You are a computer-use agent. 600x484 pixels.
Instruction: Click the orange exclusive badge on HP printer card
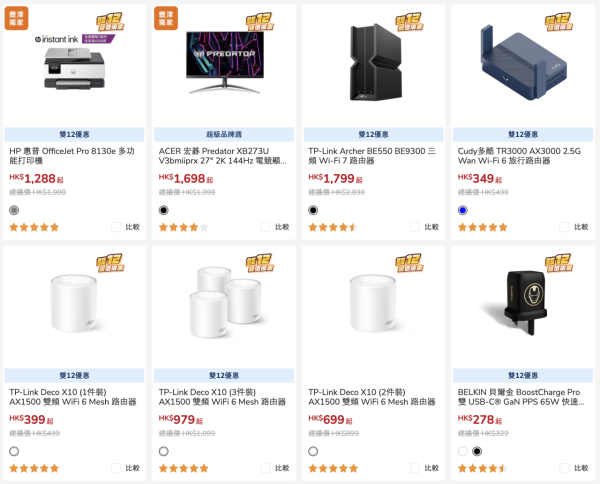click(16, 18)
